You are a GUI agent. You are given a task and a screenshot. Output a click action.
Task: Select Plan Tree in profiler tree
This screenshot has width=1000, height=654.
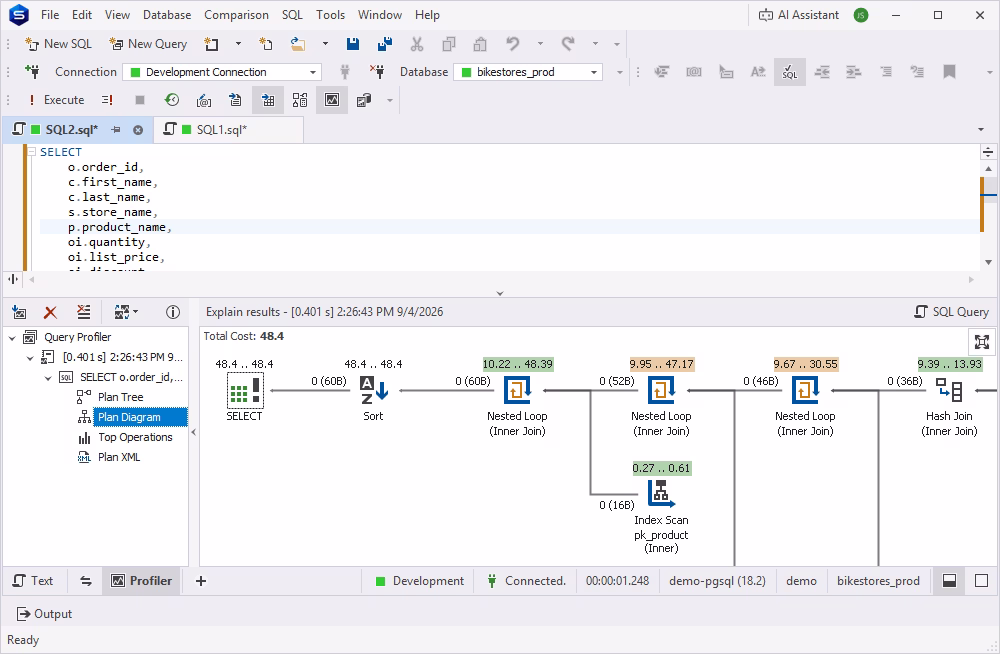[x=120, y=397]
